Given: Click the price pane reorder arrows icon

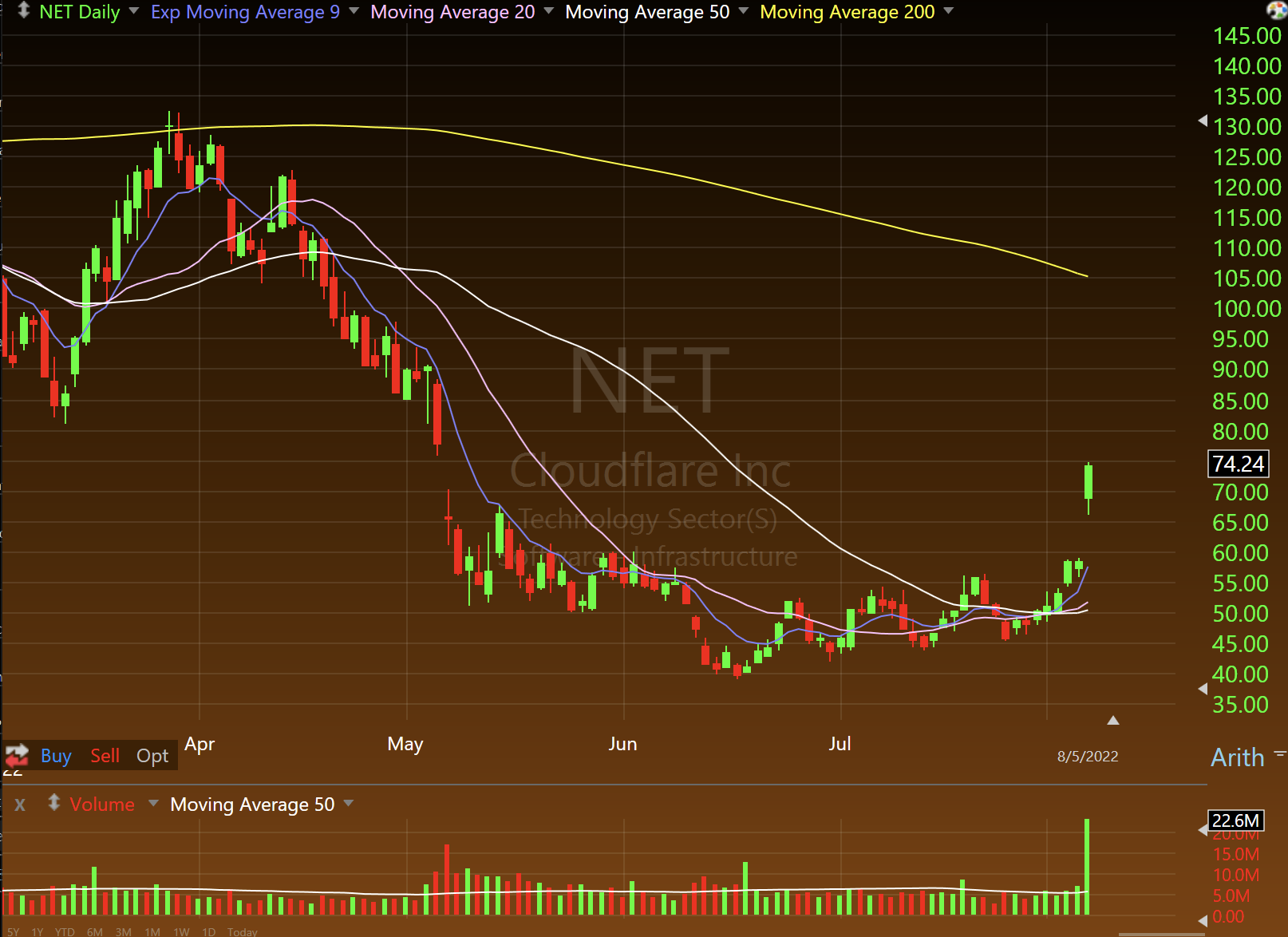Looking at the screenshot, I should click(24, 10).
